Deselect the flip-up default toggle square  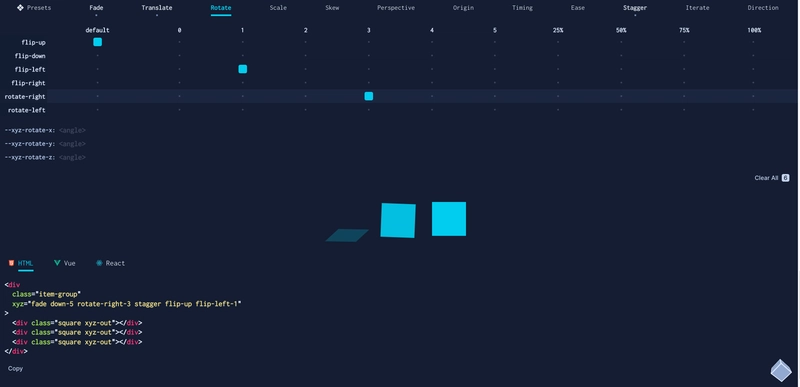[97, 42]
